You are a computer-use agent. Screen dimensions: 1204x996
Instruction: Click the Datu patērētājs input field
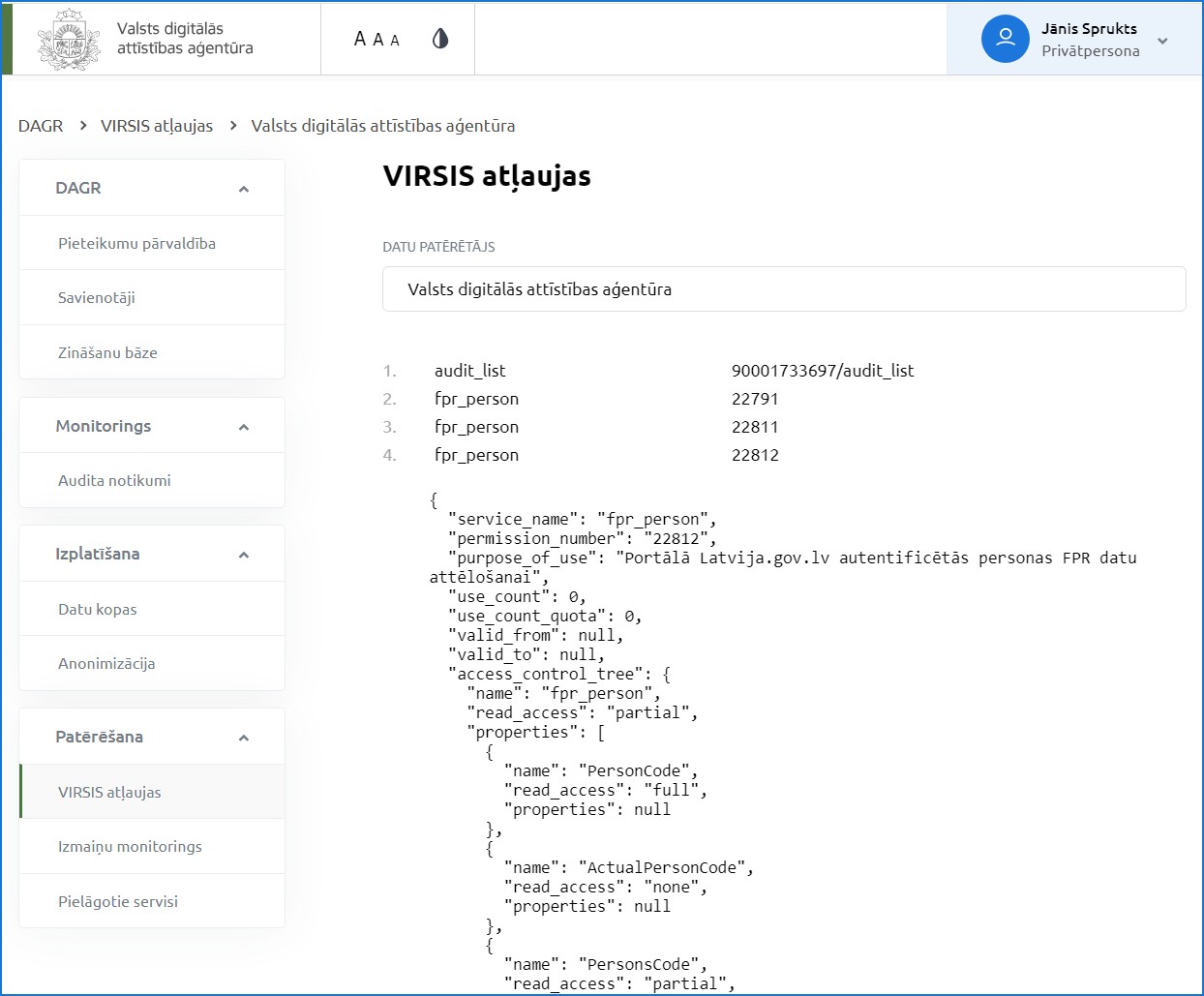784,289
